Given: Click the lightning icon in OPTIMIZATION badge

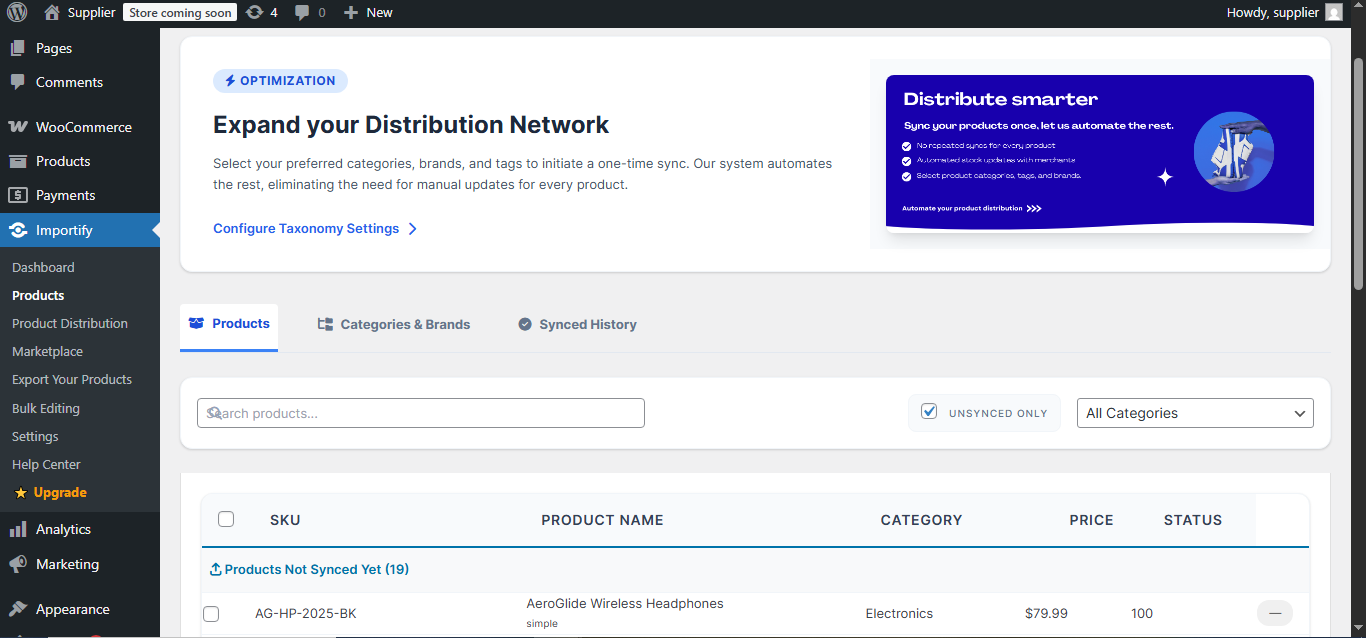Looking at the screenshot, I should pyautogui.click(x=230, y=81).
